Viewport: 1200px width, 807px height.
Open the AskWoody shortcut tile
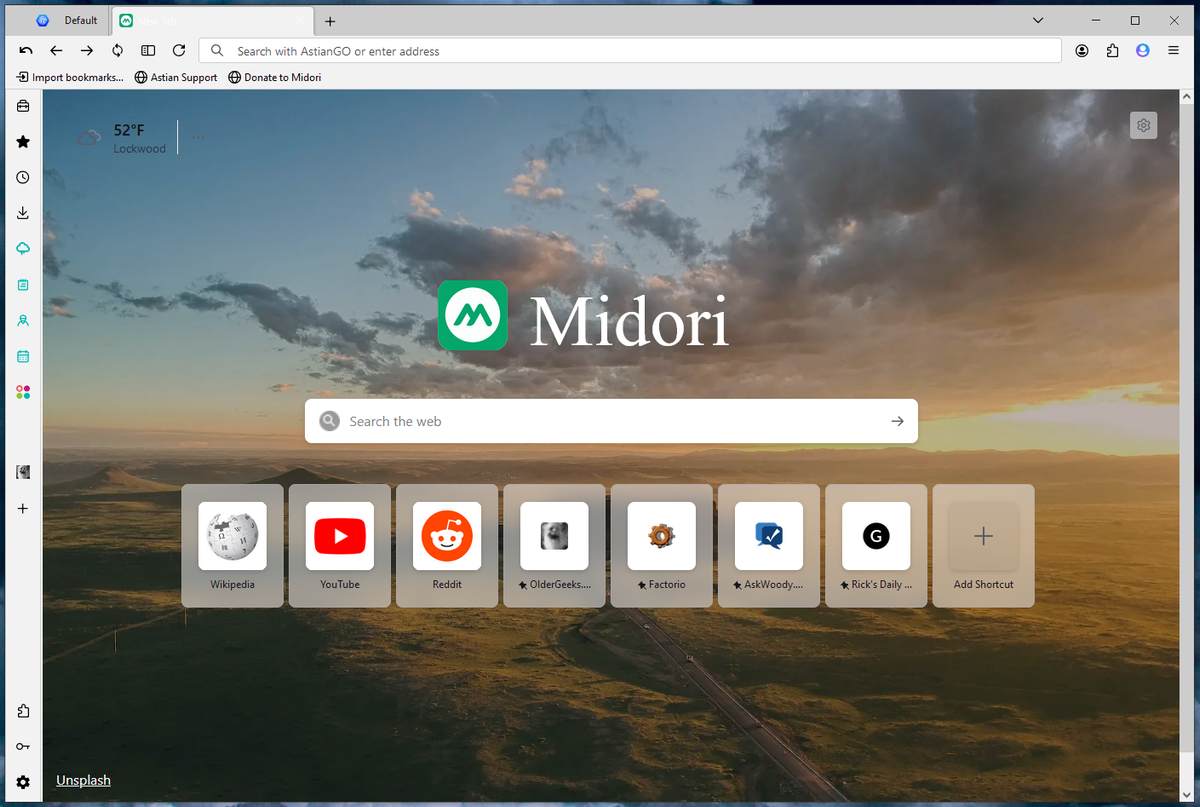click(769, 546)
